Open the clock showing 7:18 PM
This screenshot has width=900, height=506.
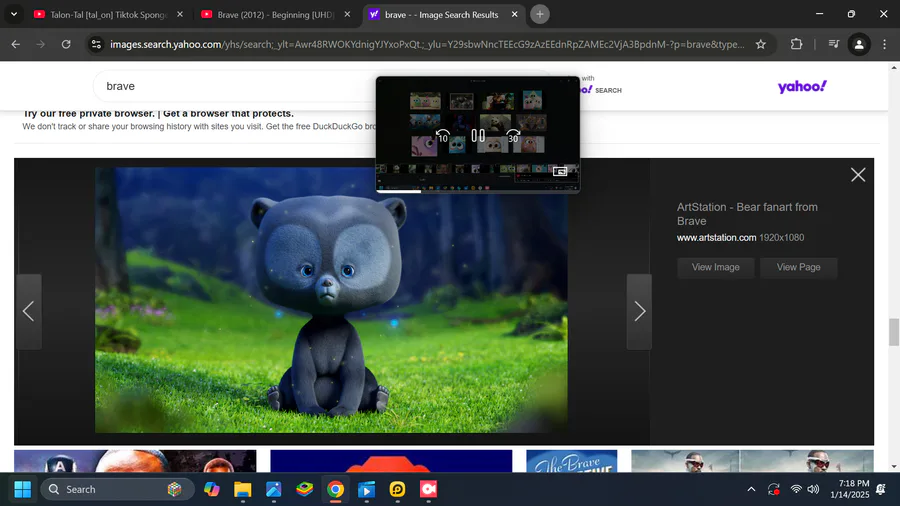click(x=849, y=489)
